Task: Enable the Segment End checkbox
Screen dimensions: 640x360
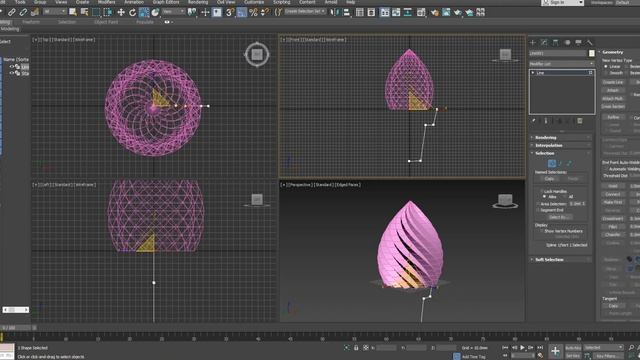Action: point(539,210)
